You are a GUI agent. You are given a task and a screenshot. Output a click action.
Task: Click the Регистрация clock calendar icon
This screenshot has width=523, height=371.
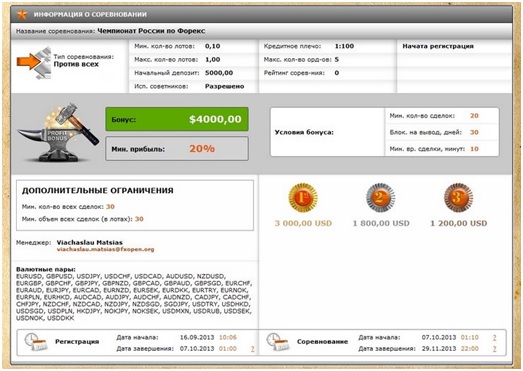click(x=36, y=342)
